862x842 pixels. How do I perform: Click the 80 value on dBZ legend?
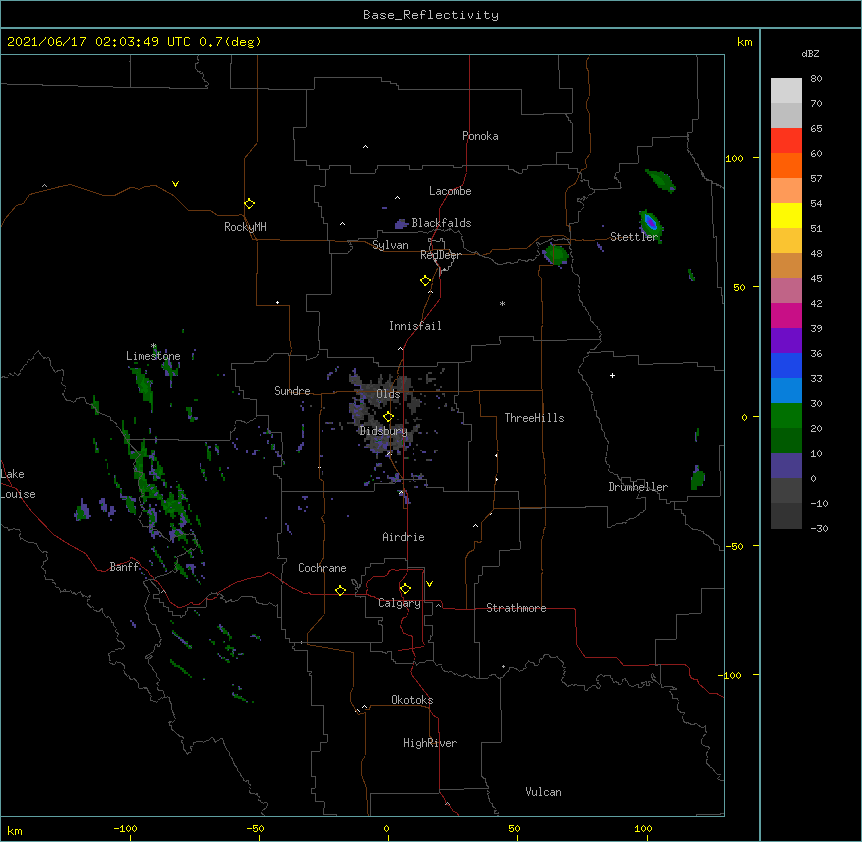tap(816, 79)
